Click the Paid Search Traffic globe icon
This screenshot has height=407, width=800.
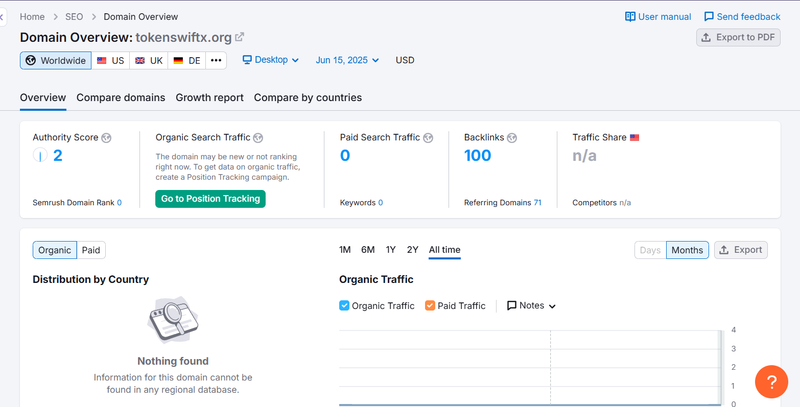pyautogui.click(x=428, y=138)
